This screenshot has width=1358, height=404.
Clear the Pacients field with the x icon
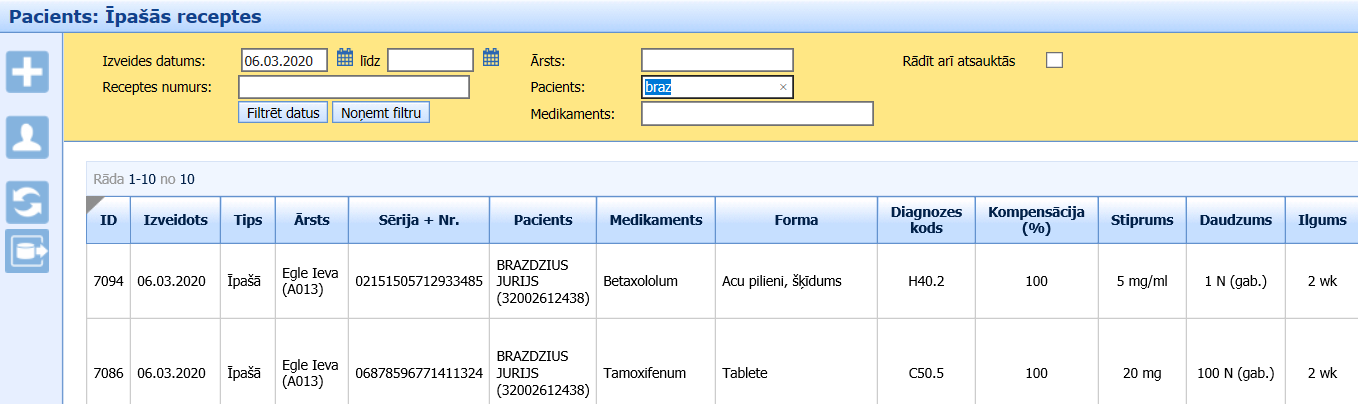[783, 88]
